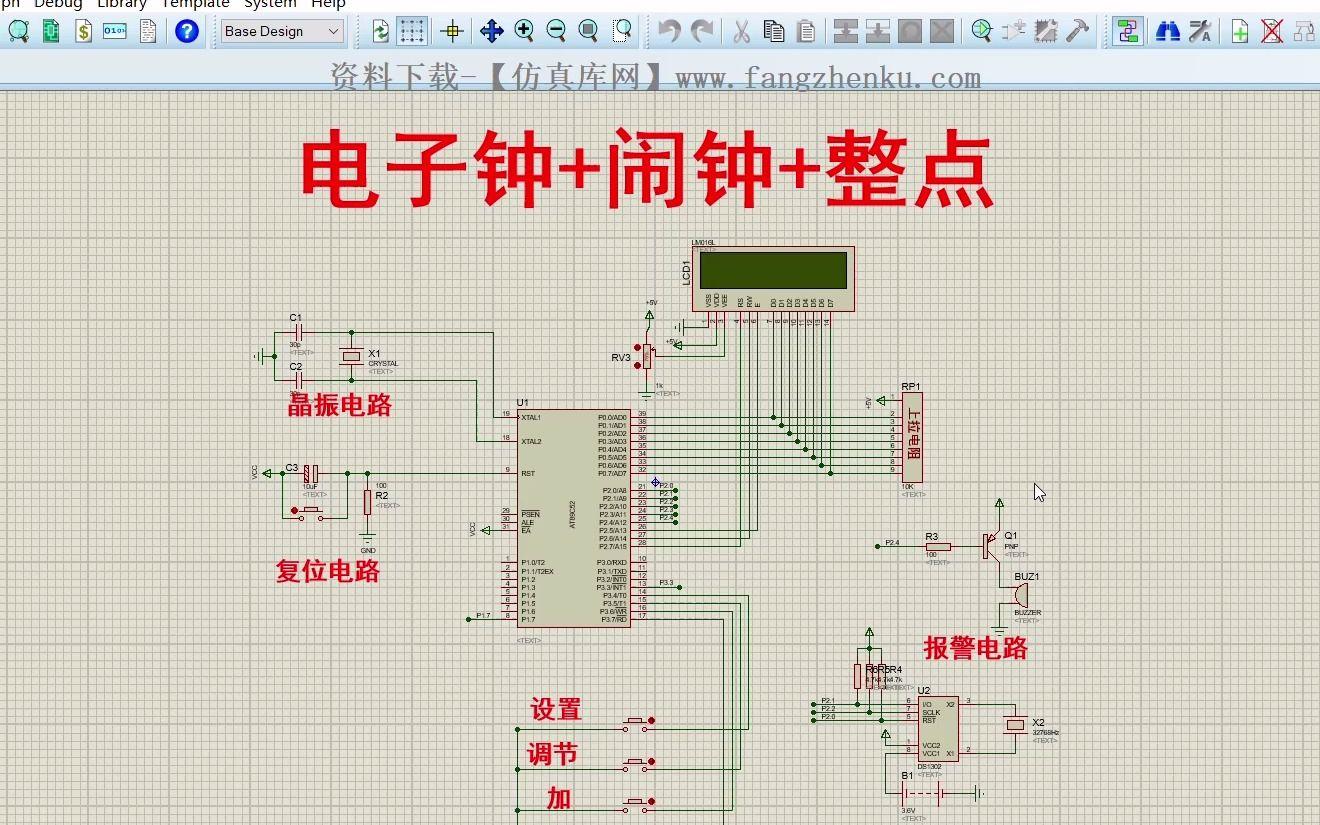Open Search and Tag binoculars
Screen dimensions: 1320x825
[x=1167, y=31]
